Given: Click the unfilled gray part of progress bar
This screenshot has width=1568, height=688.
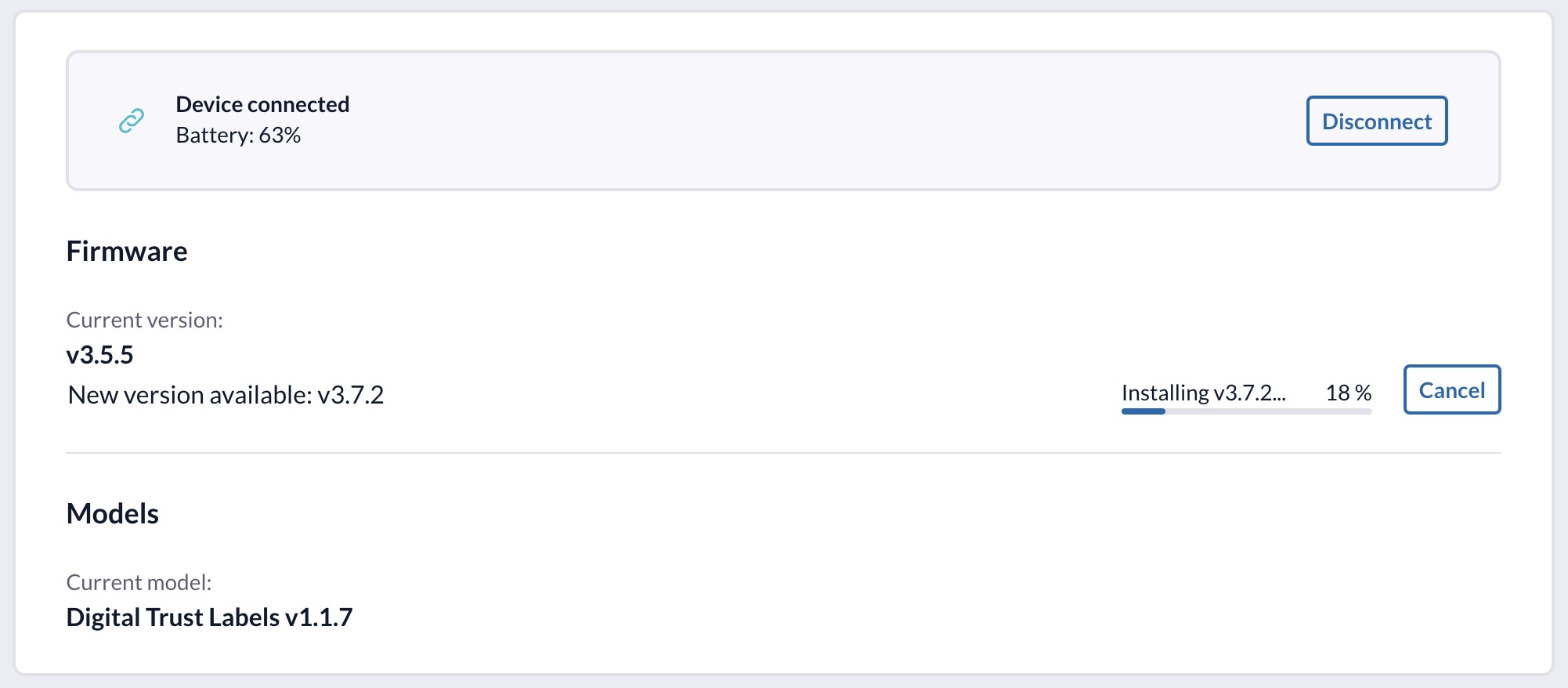Looking at the screenshot, I should pyautogui.click(x=1284, y=411).
